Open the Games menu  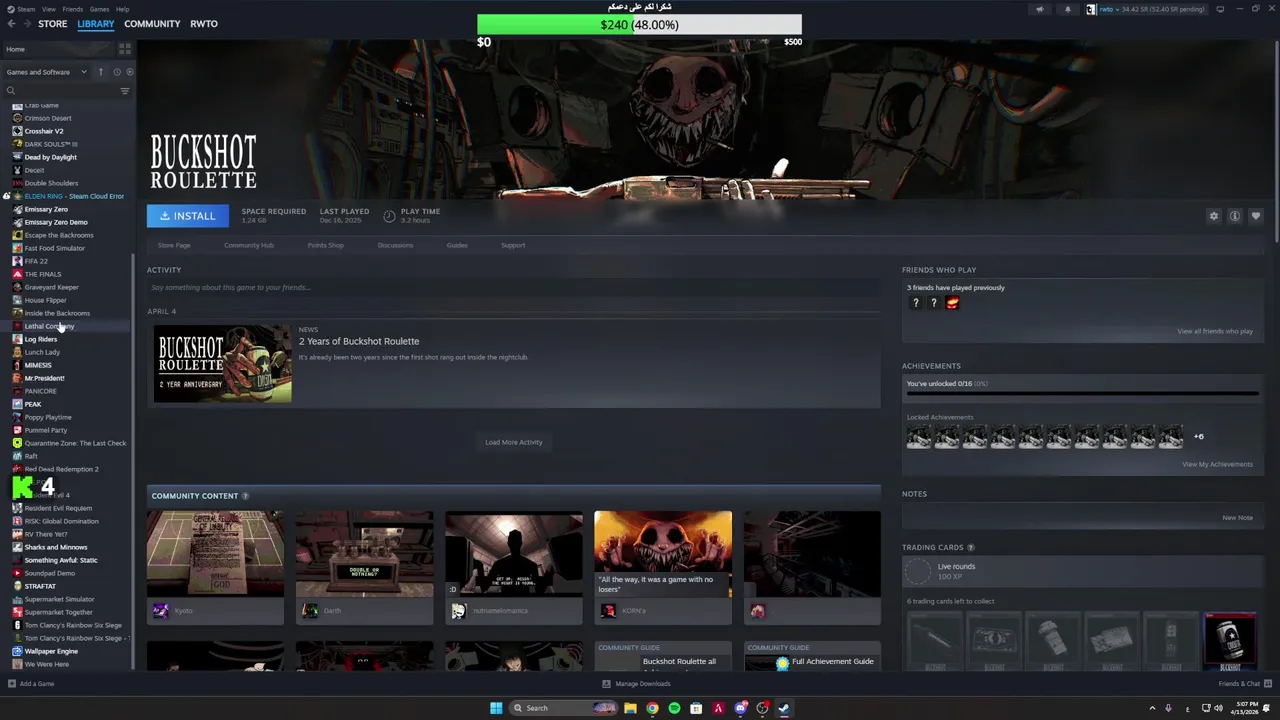coord(99,9)
